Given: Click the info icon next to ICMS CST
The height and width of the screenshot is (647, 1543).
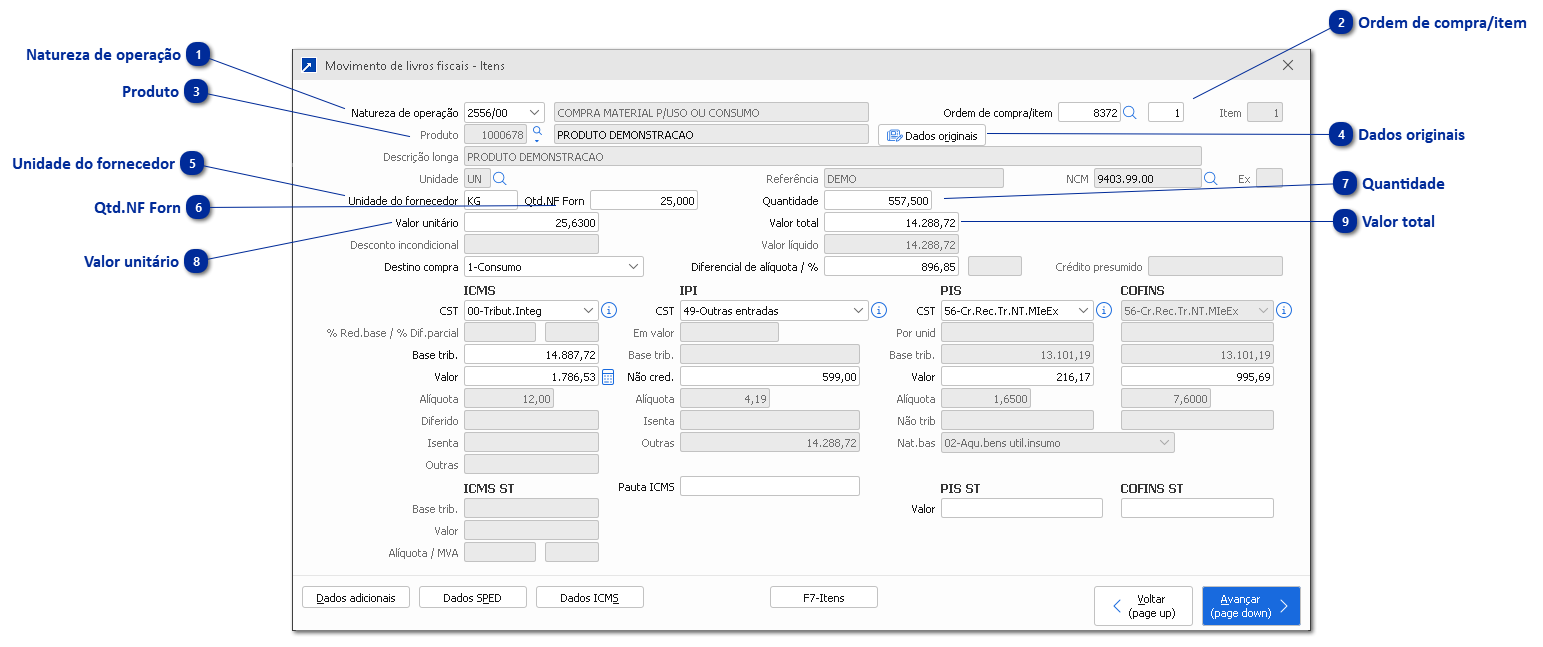Looking at the screenshot, I should coord(608,311).
